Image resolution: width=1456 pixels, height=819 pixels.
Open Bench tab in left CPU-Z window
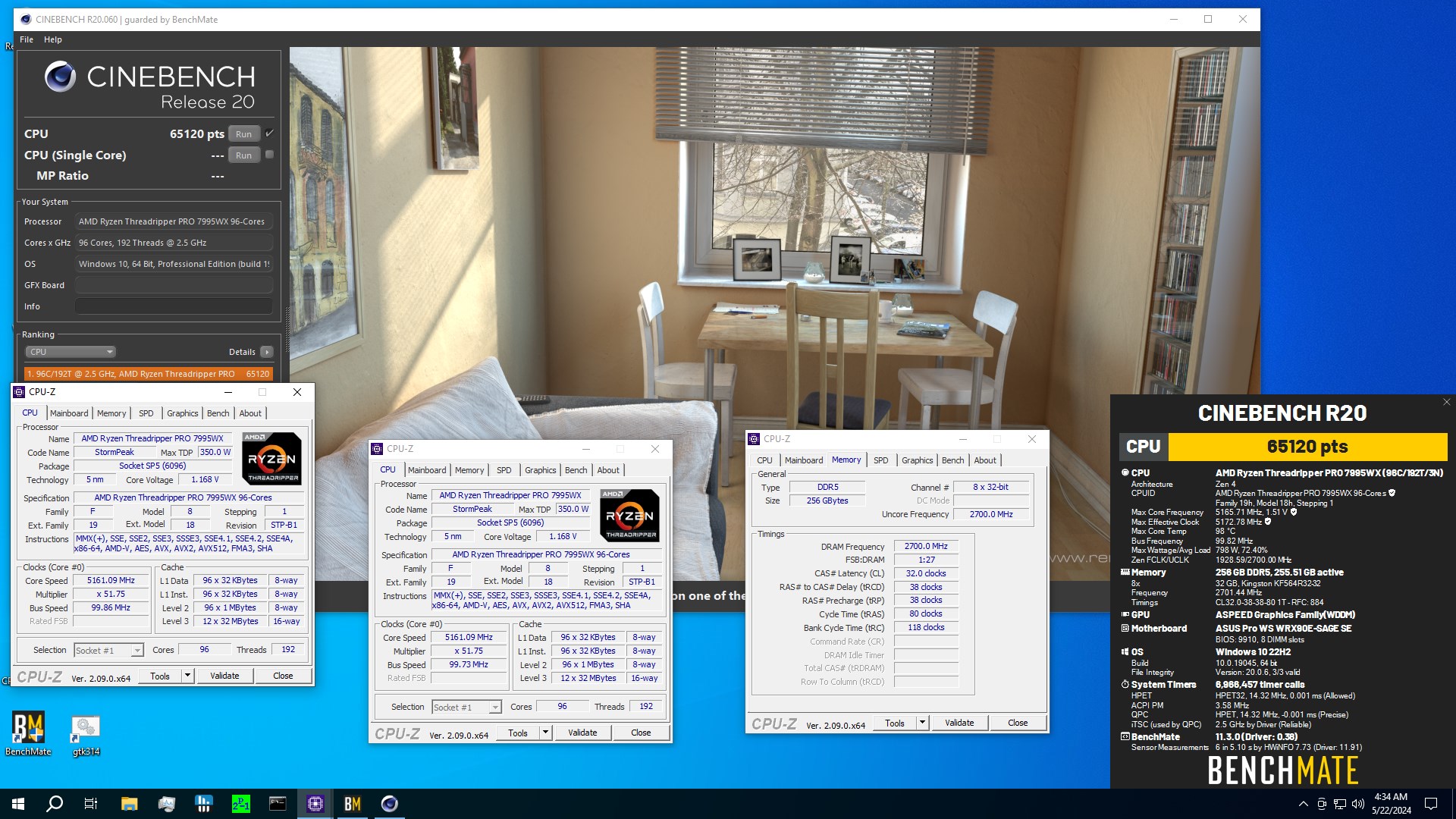218,413
